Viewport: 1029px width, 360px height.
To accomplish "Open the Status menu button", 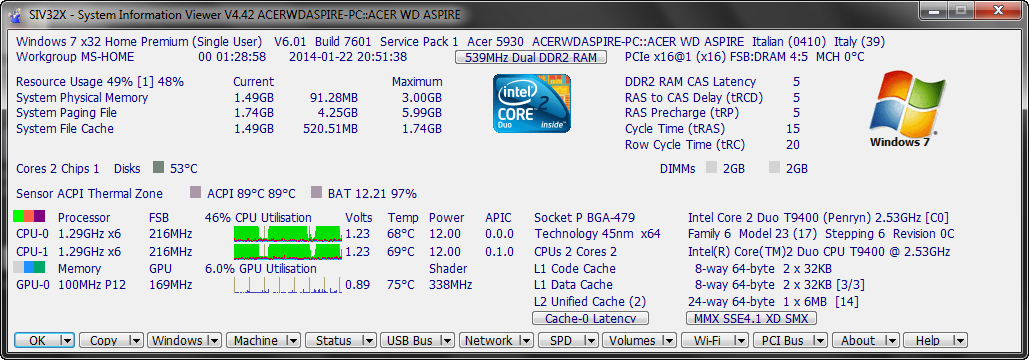I will [333, 340].
